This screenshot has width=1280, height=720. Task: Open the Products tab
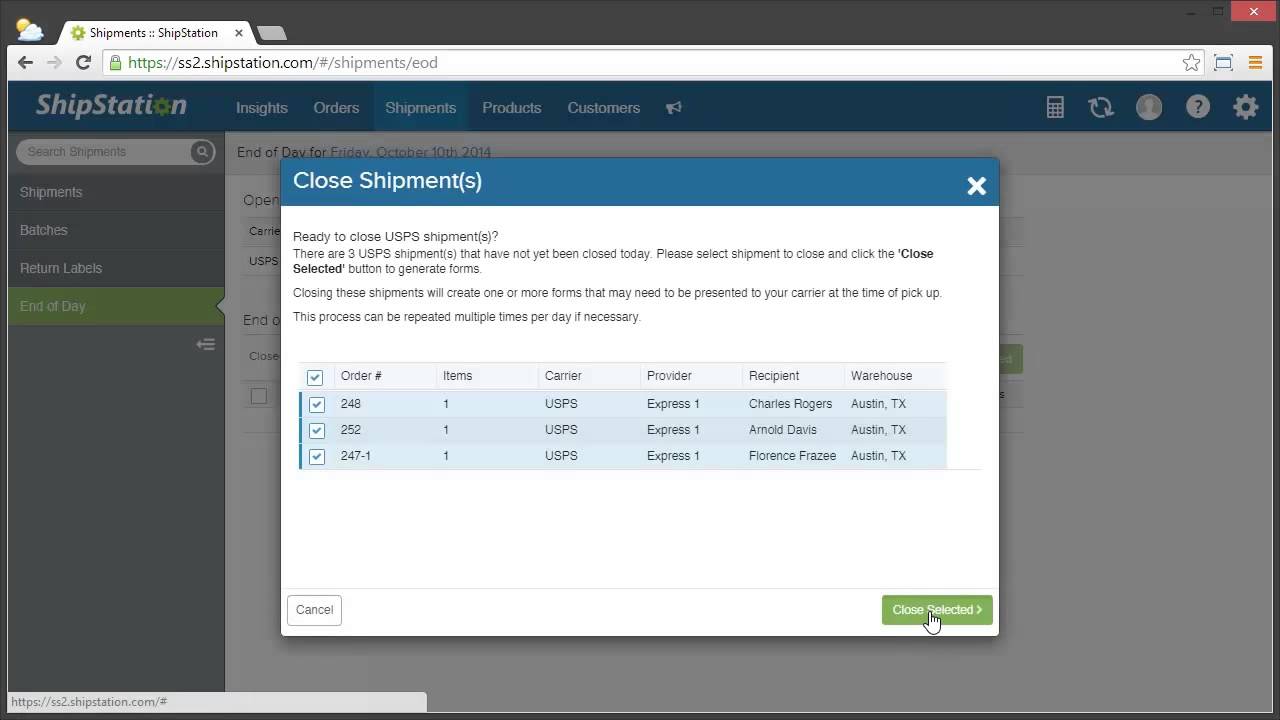511,108
